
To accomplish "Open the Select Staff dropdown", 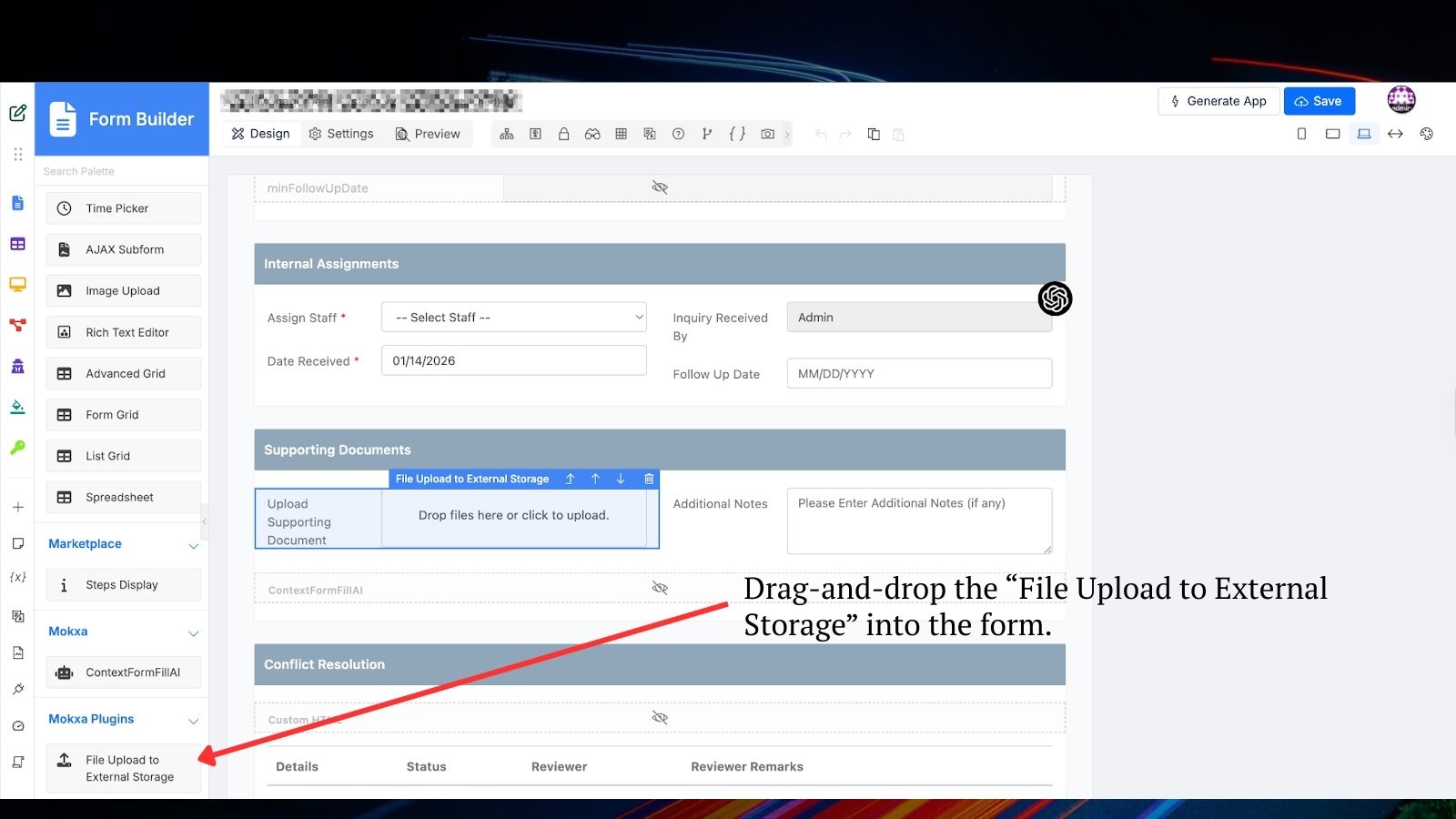I will pyautogui.click(x=514, y=318).
